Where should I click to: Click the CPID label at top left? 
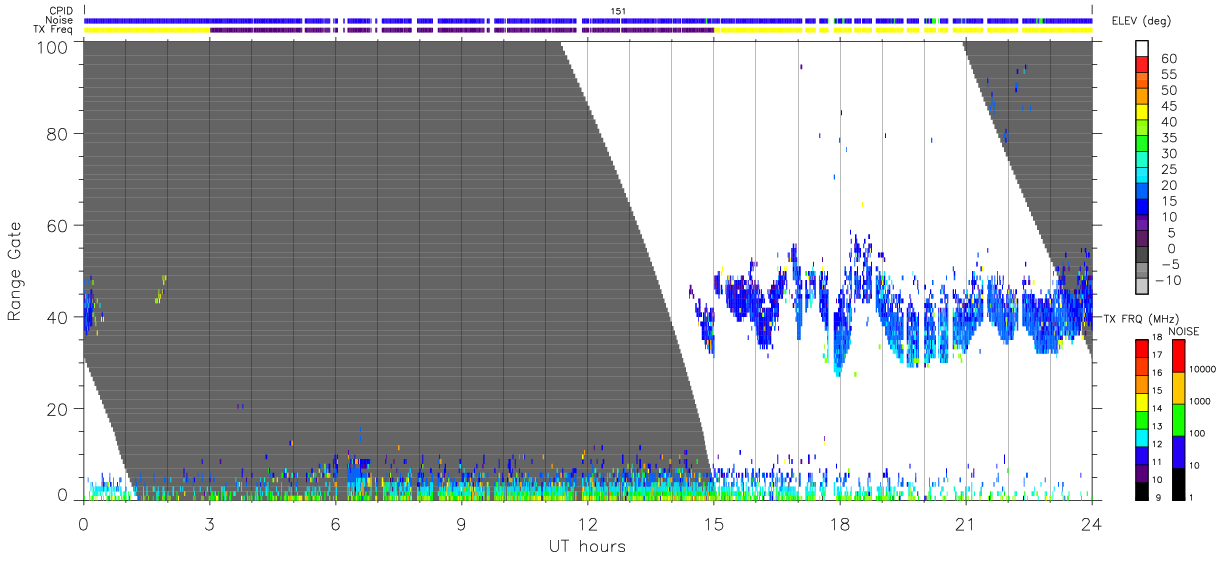[x=62, y=11]
